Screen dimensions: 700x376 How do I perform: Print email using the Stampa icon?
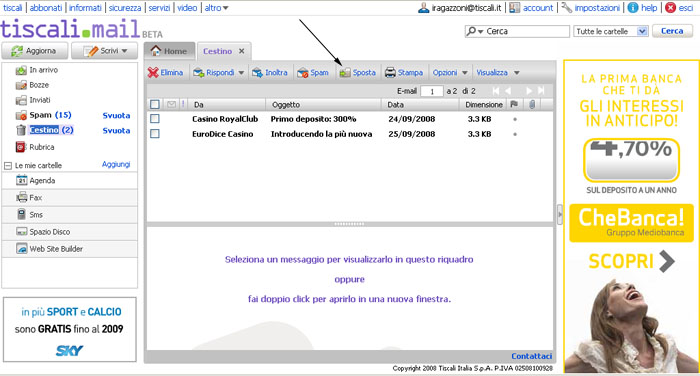(390, 72)
